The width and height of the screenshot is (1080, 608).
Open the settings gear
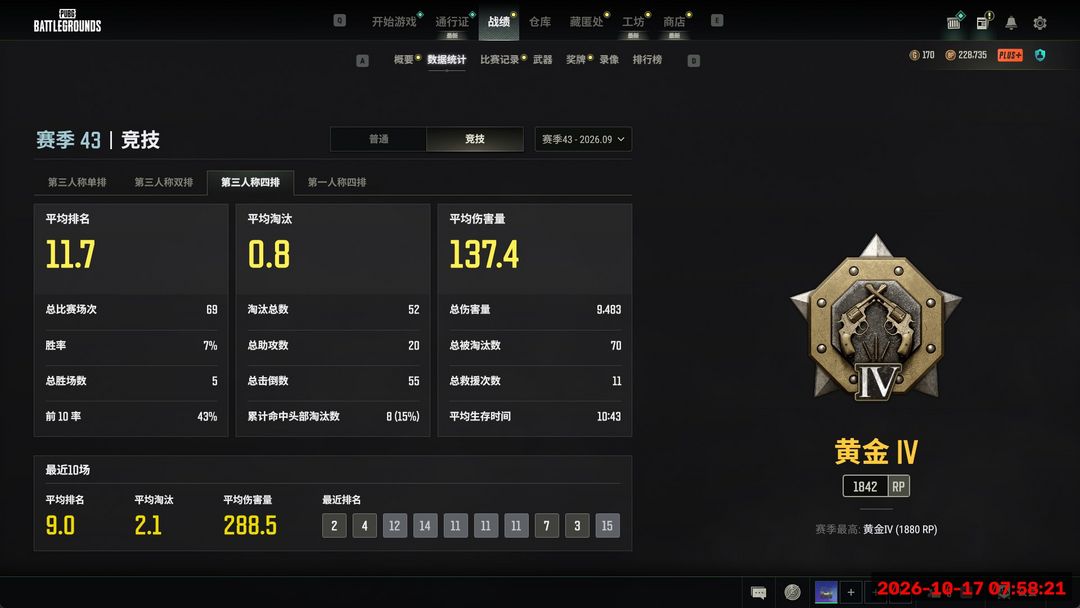coord(1040,23)
